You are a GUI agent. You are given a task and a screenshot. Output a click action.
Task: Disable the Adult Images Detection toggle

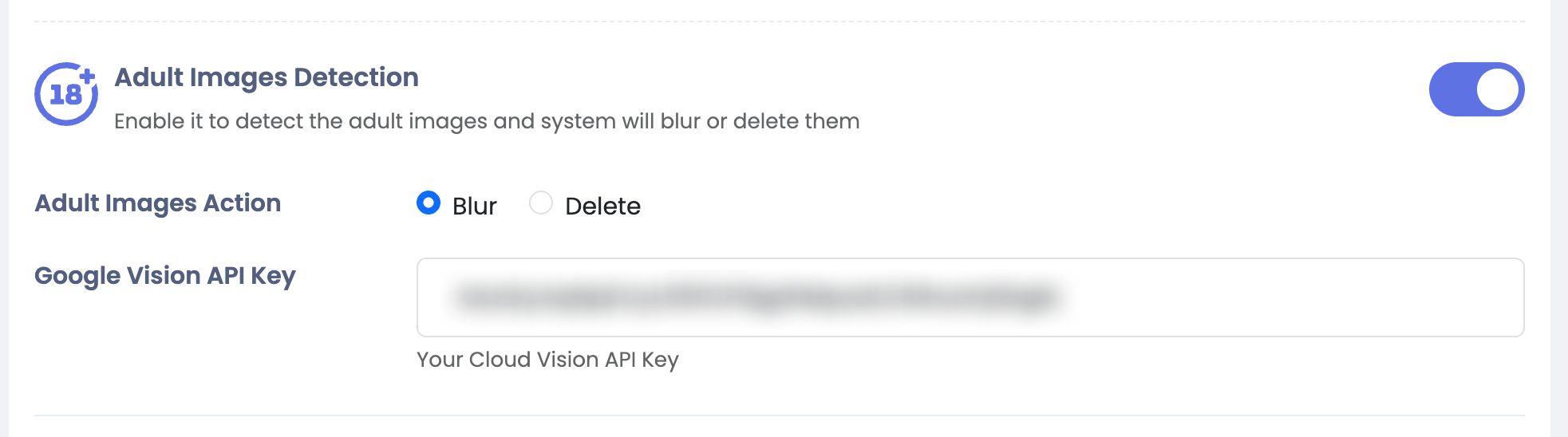tap(1475, 89)
